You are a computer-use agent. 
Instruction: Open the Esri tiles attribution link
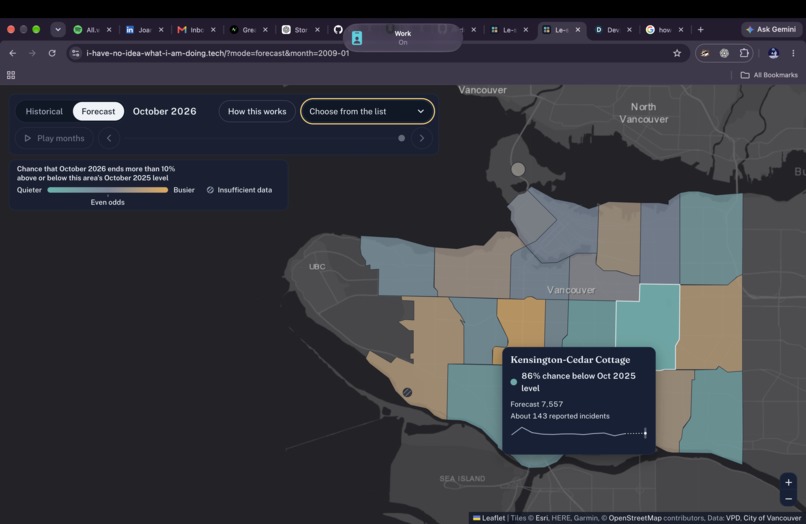(541, 518)
